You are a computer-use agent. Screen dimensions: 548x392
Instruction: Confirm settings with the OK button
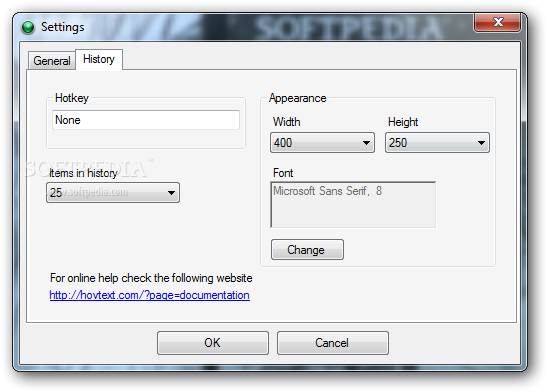213,343
